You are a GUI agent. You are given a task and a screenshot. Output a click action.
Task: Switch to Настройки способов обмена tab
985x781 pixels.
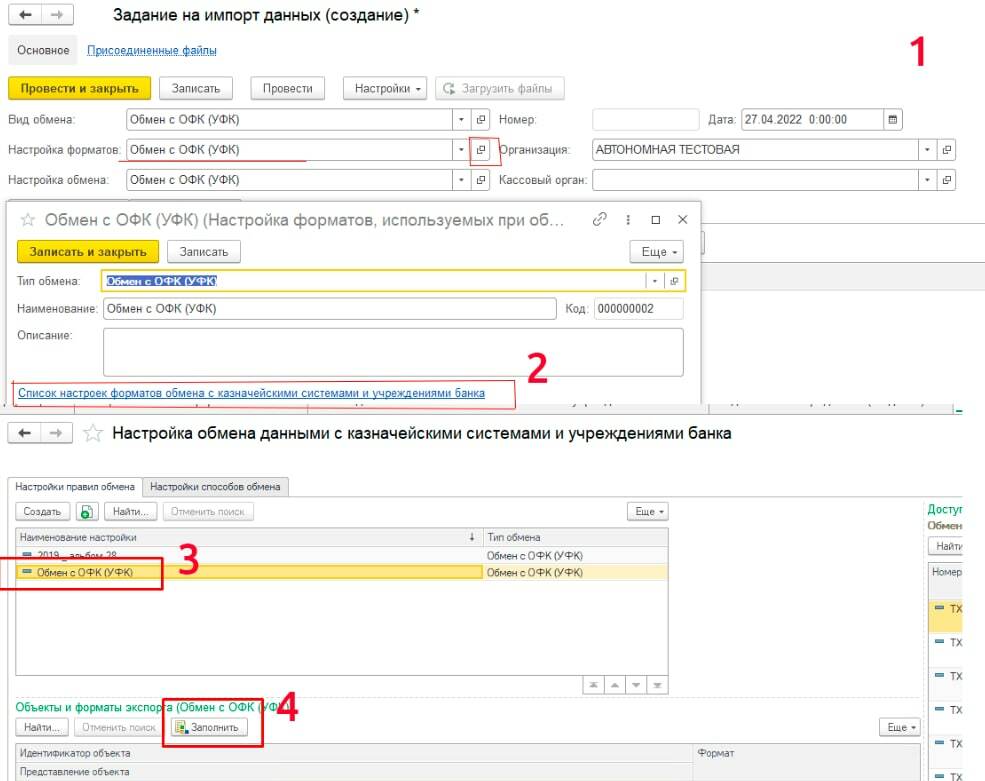(215, 487)
